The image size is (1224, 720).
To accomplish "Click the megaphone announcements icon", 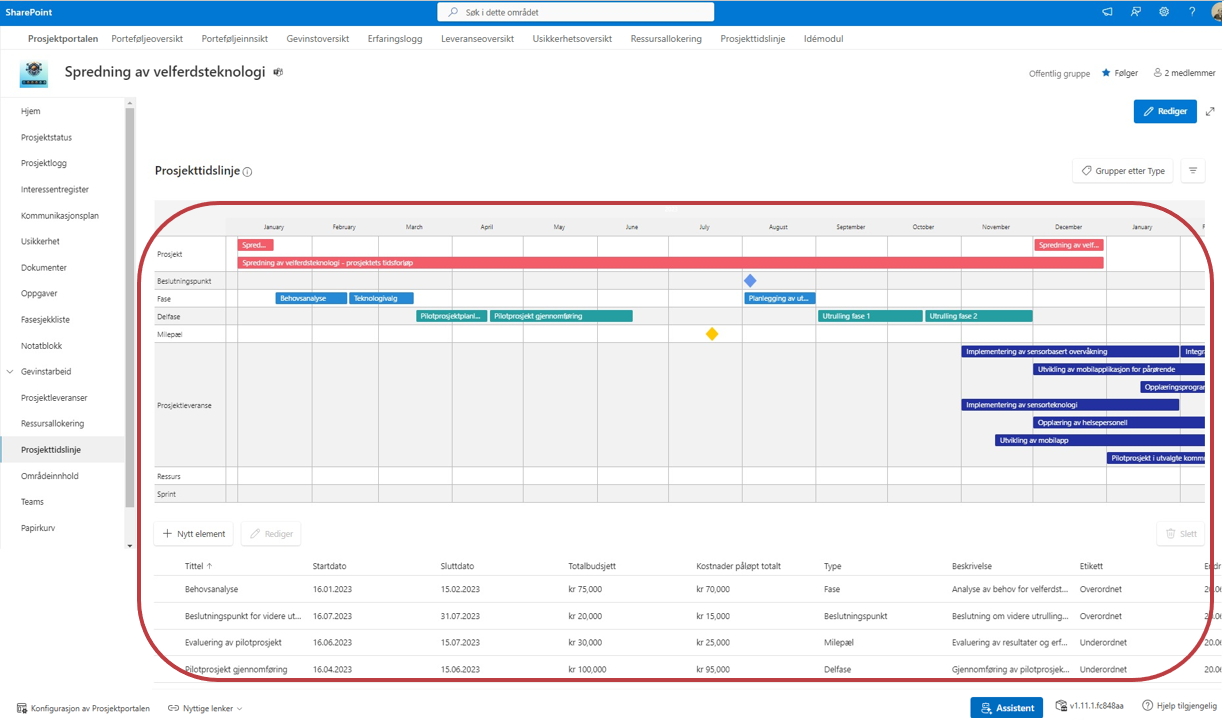I will (x=1107, y=12).
